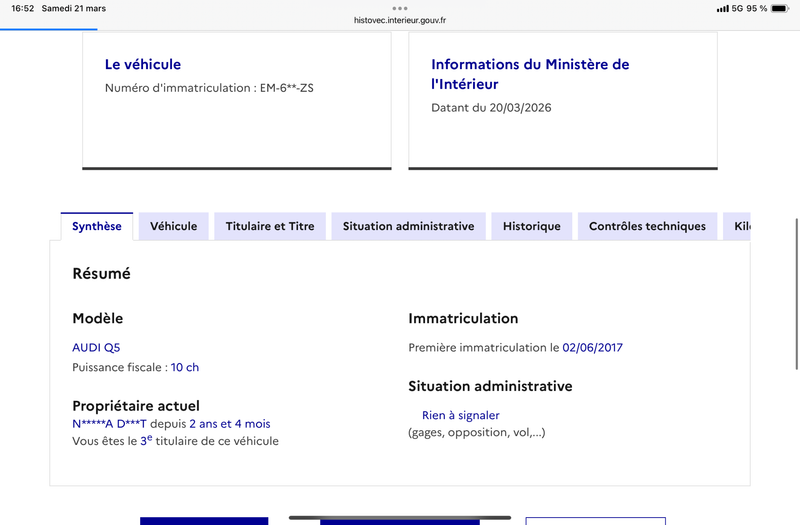The image size is (800, 525).
Task: Click the AUDI Q5 model link
Action: (x=96, y=348)
